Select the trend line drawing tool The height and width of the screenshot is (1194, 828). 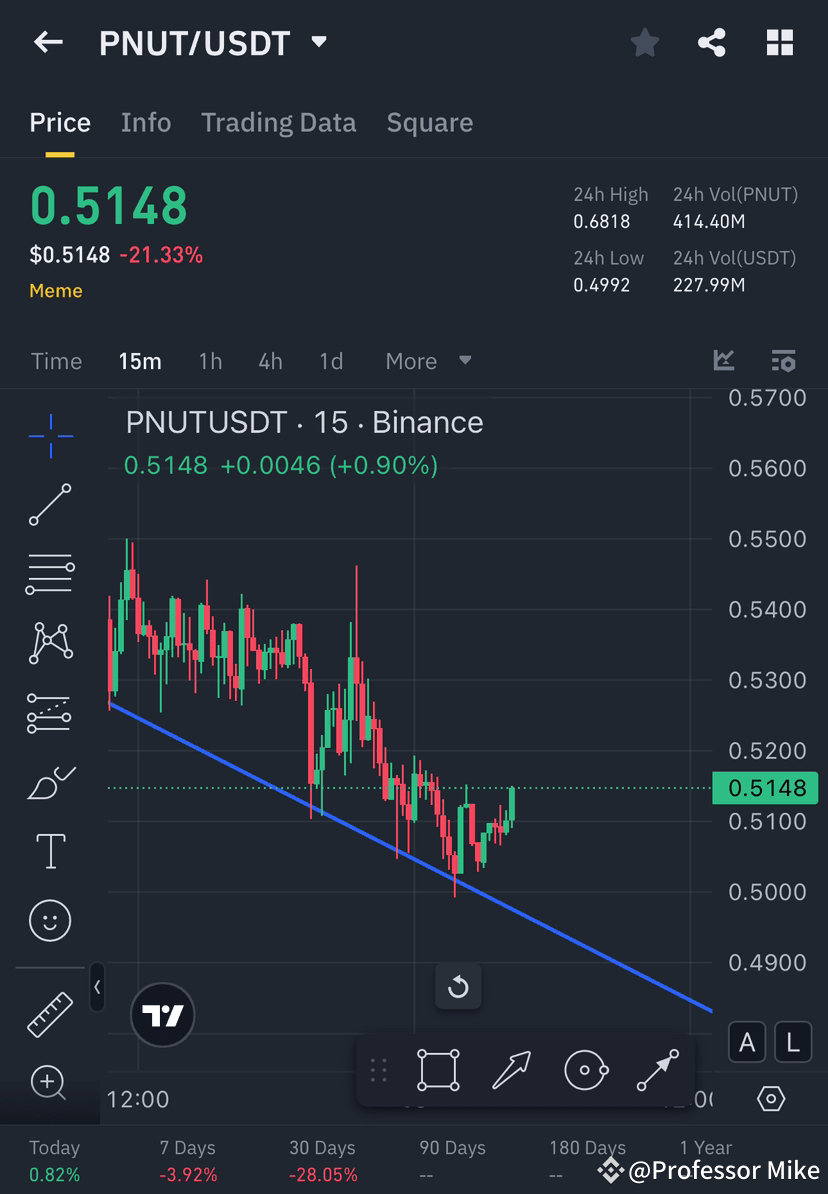[50, 505]
